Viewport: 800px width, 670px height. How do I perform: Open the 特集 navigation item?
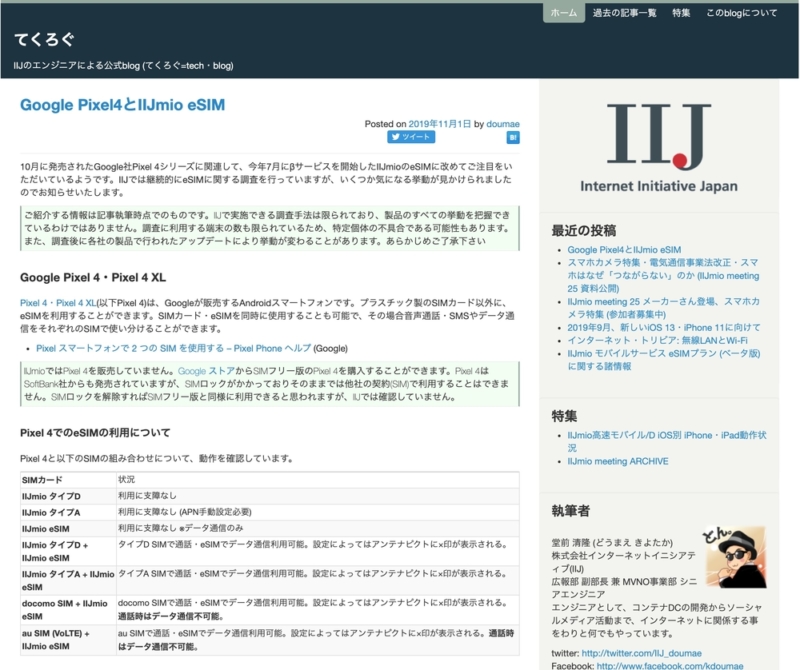681,13
